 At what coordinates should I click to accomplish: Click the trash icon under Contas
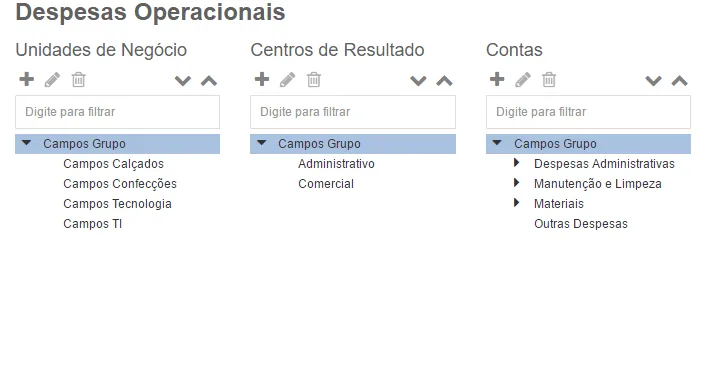tap(549, 80)
